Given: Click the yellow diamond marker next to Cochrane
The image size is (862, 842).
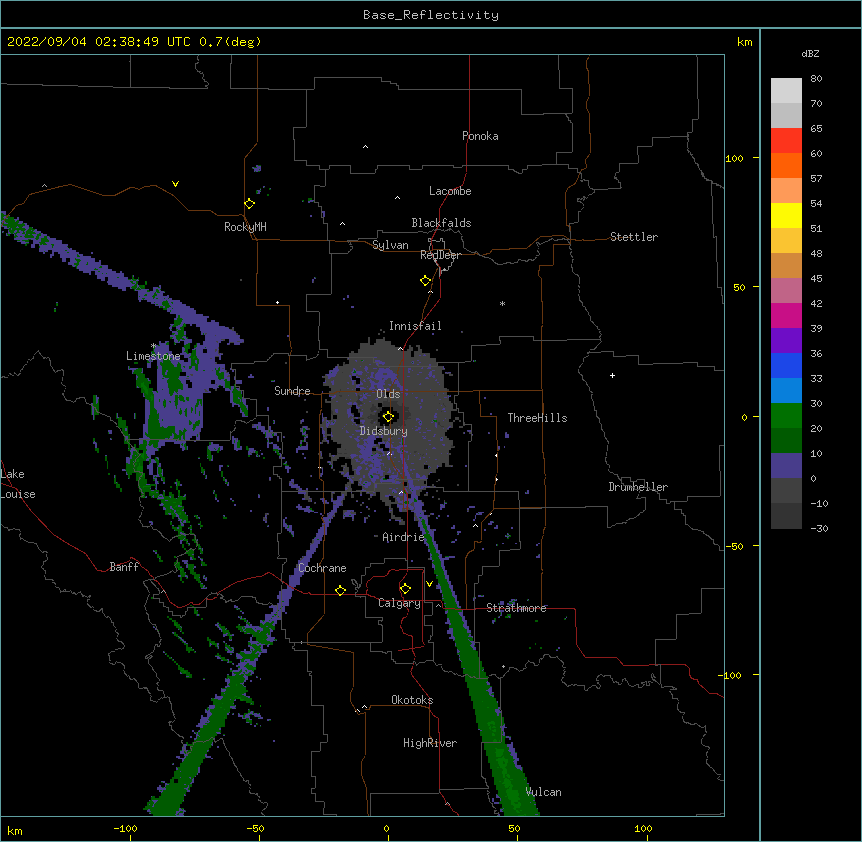Looking at the screenshot, I should click(340, 590).
